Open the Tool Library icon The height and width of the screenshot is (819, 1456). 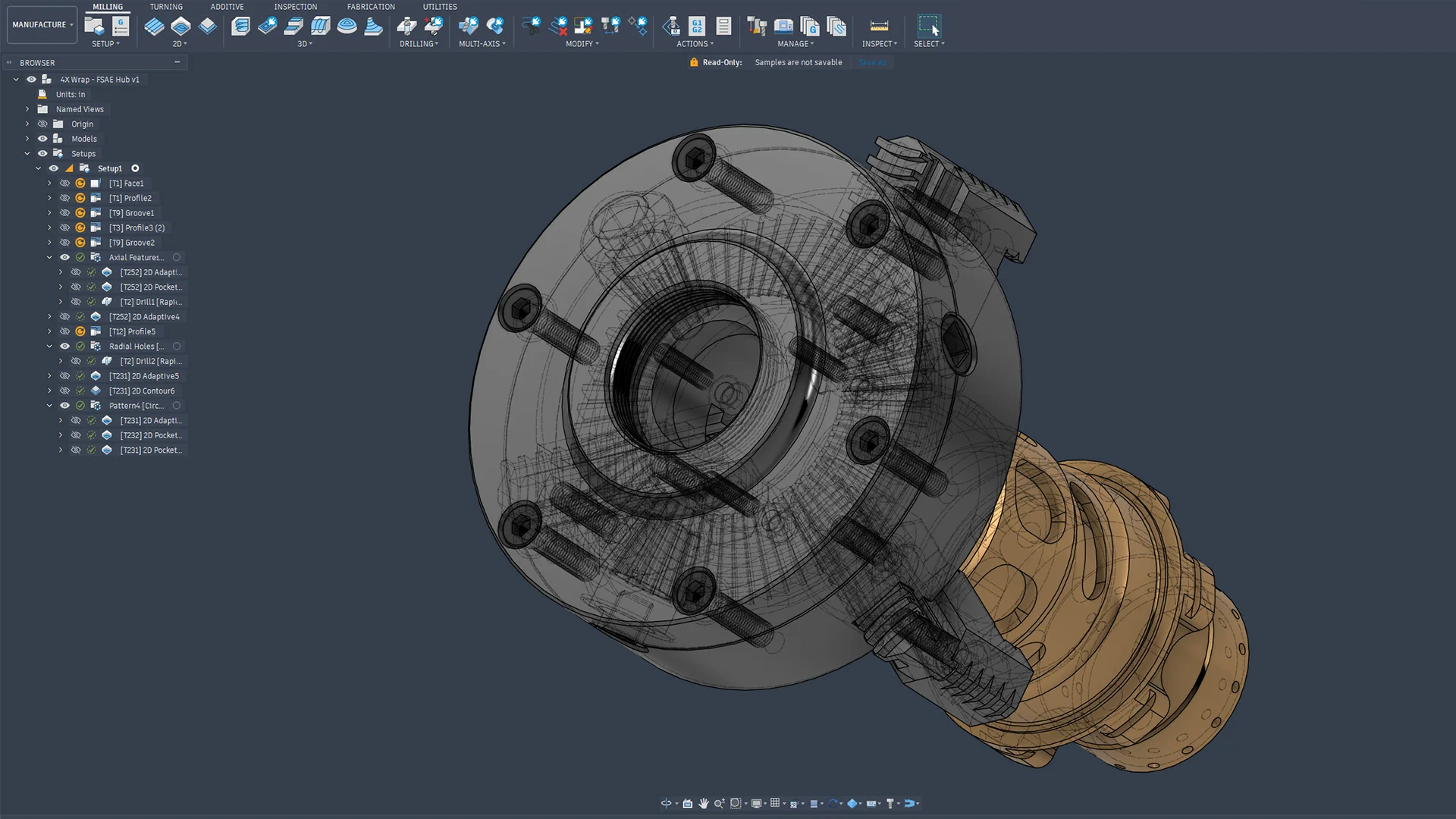(757, 26)
